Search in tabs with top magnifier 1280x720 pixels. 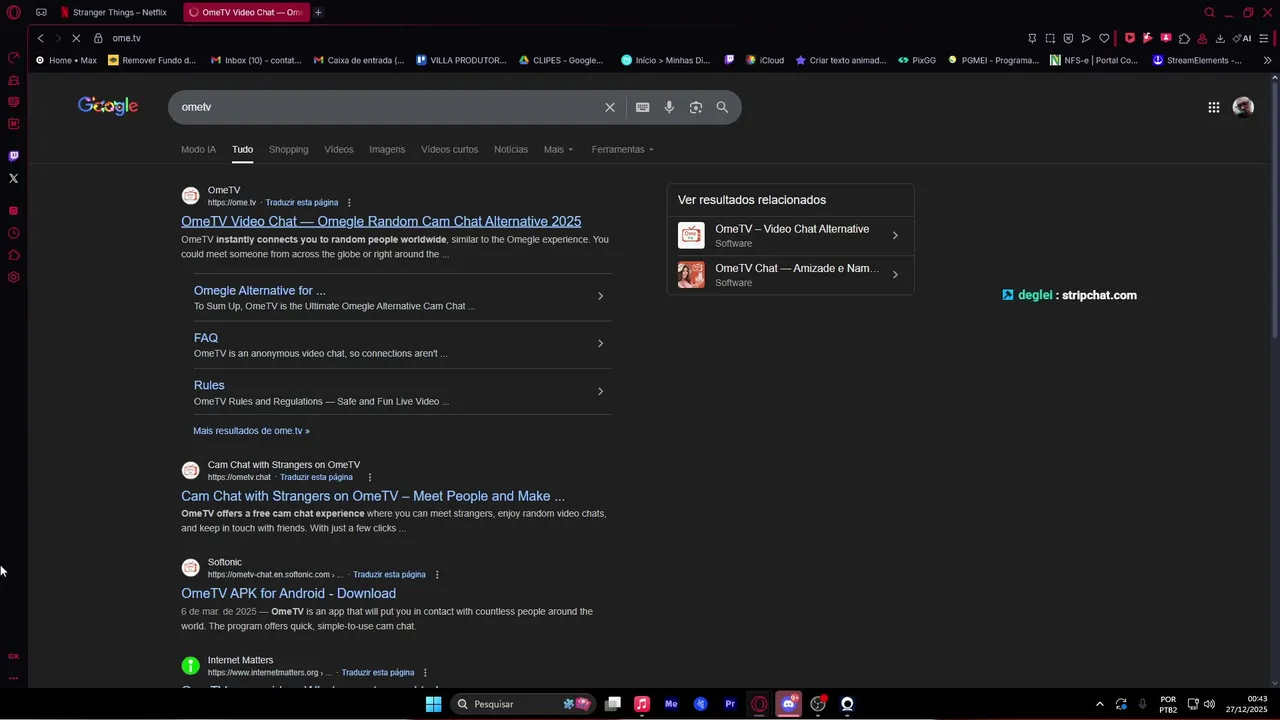(1209, 12)
